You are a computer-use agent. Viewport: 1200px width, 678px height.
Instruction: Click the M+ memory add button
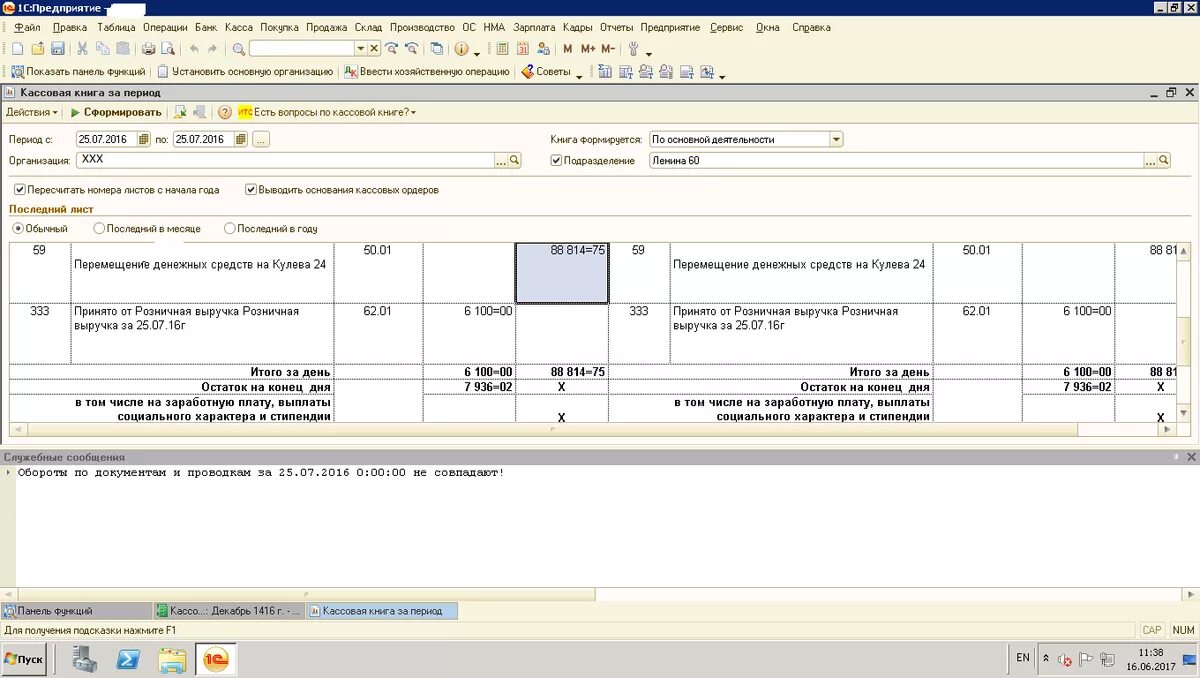point(588,48)
